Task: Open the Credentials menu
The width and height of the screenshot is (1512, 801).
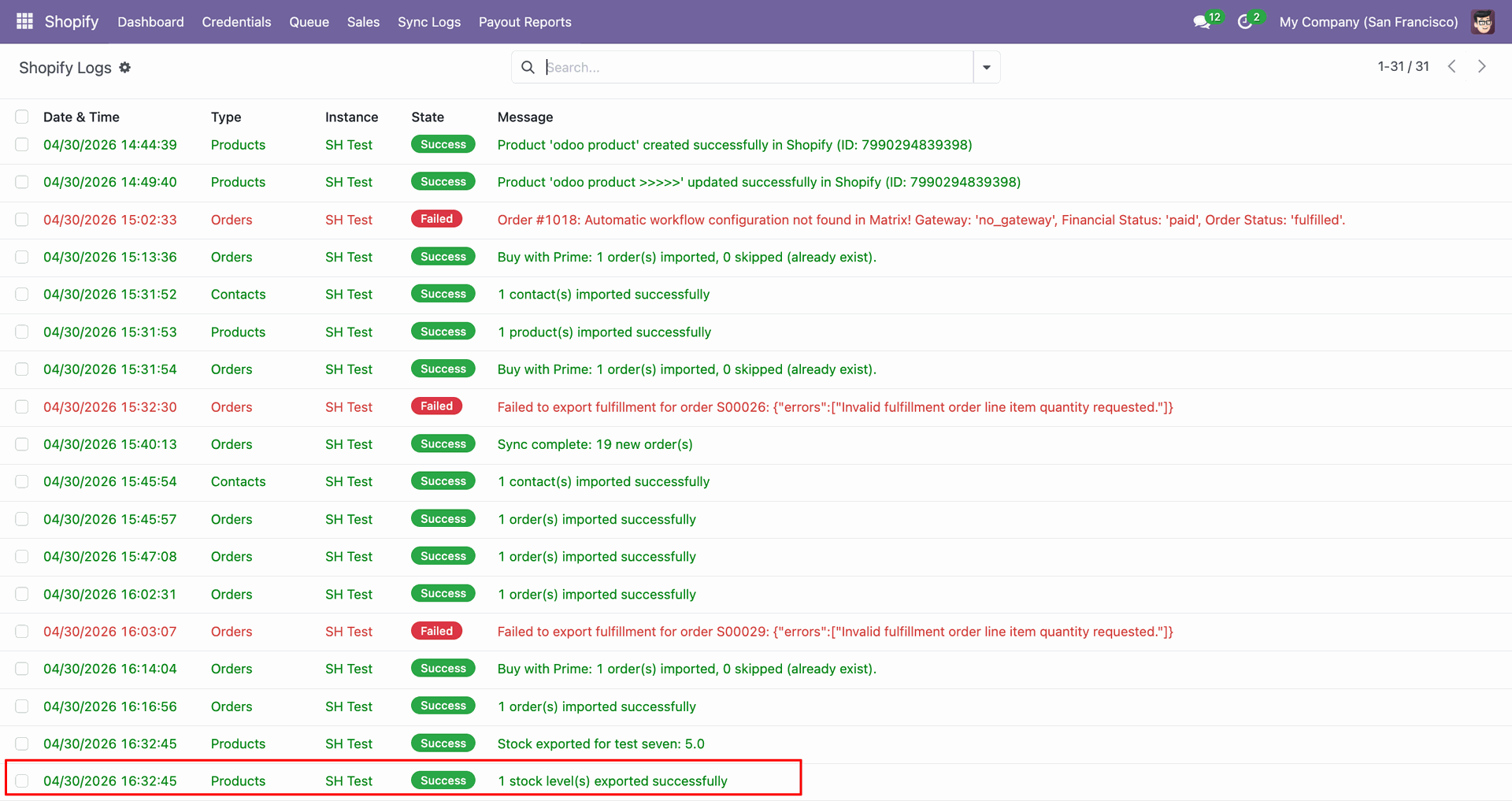Action: (x=236, y=22)
